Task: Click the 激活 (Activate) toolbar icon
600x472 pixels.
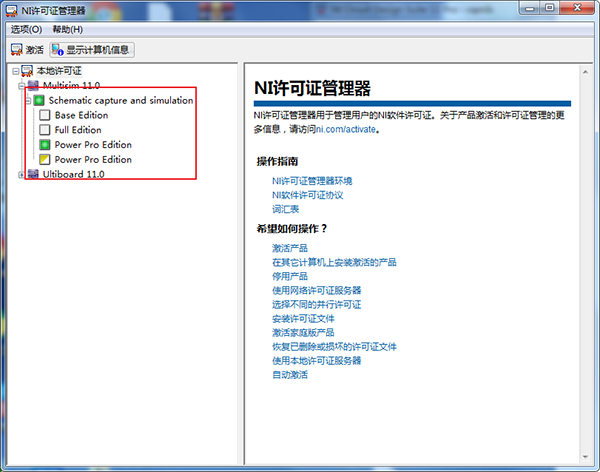Action: click(x=17, y=49)
